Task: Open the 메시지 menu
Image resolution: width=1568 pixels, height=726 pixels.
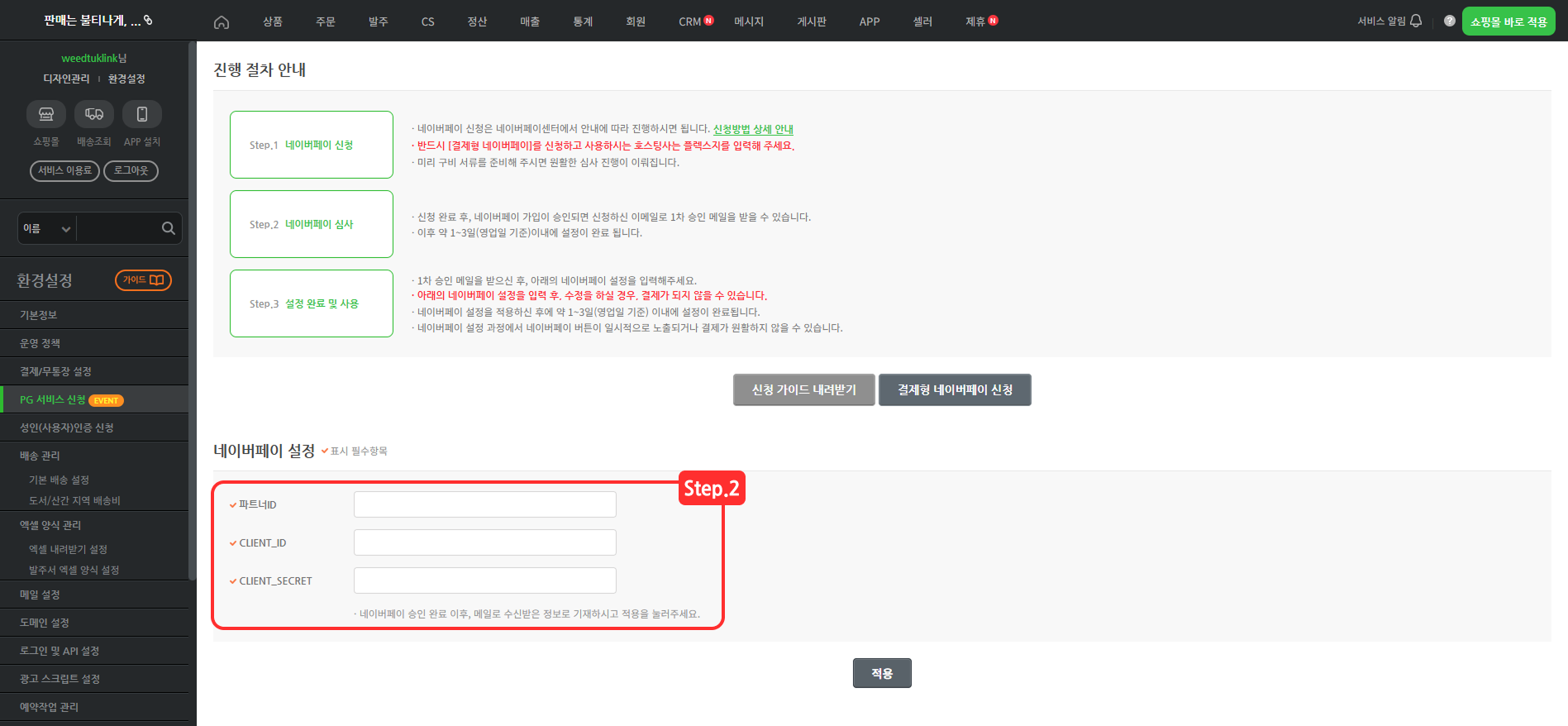Action: [749, 21]
